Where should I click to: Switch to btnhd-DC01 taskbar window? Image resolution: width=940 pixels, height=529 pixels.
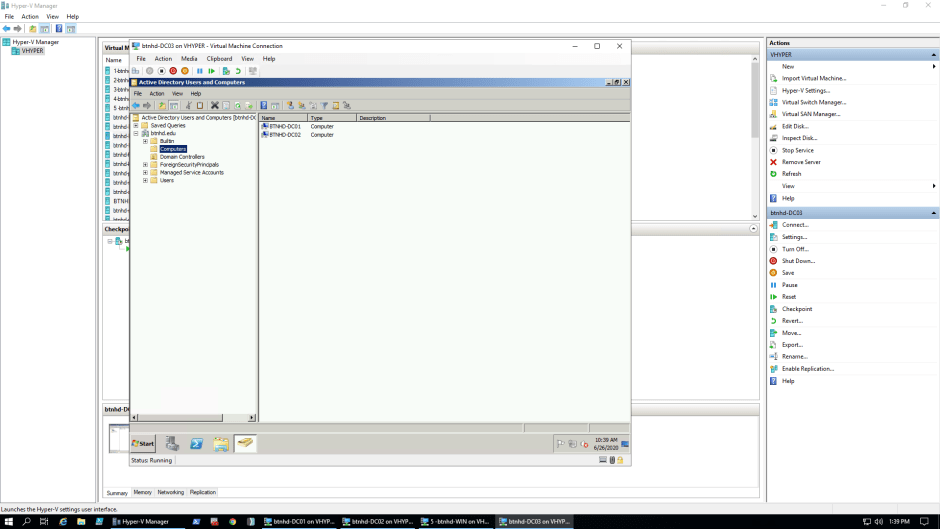(299, 522)
